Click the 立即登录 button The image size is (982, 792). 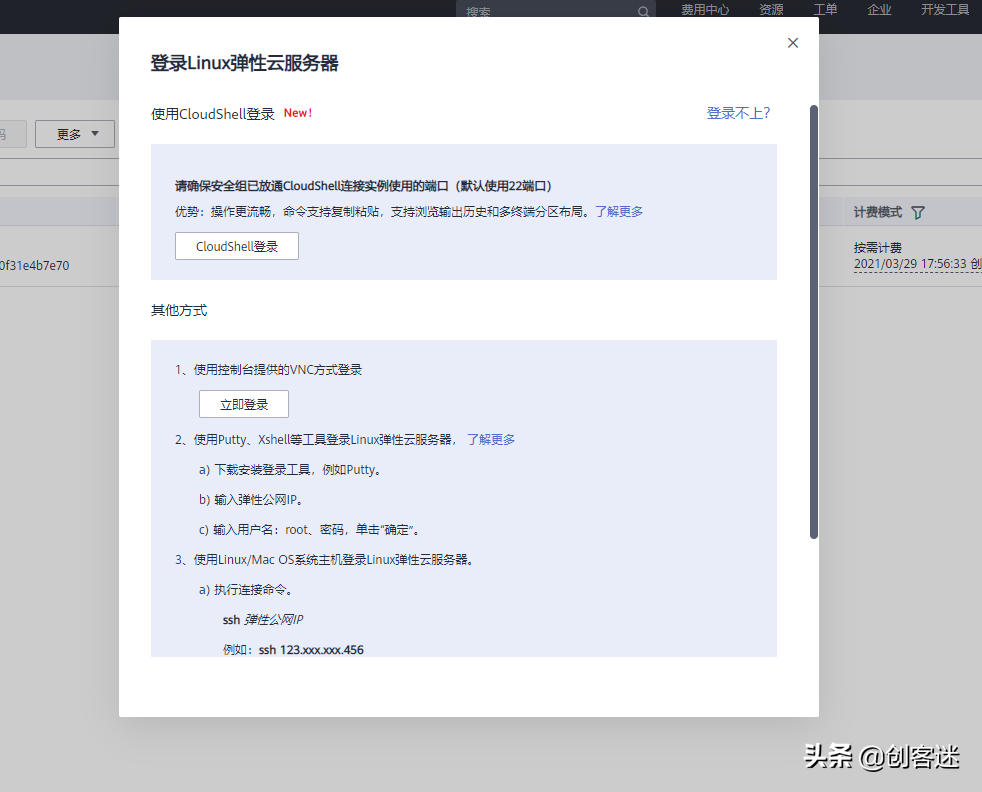tap(243, 404)
